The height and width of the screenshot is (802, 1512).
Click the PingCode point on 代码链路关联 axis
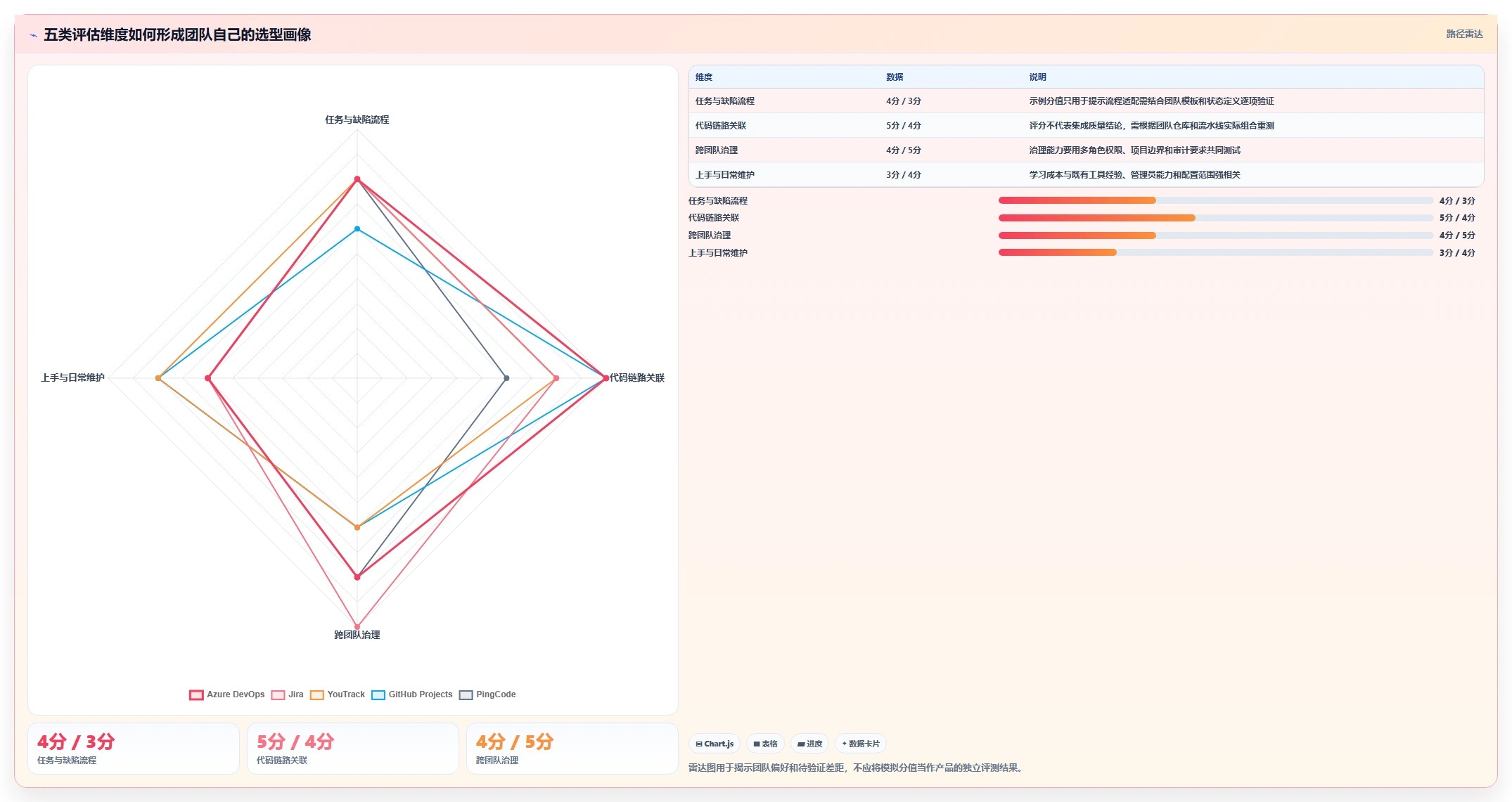coord(506,378)
